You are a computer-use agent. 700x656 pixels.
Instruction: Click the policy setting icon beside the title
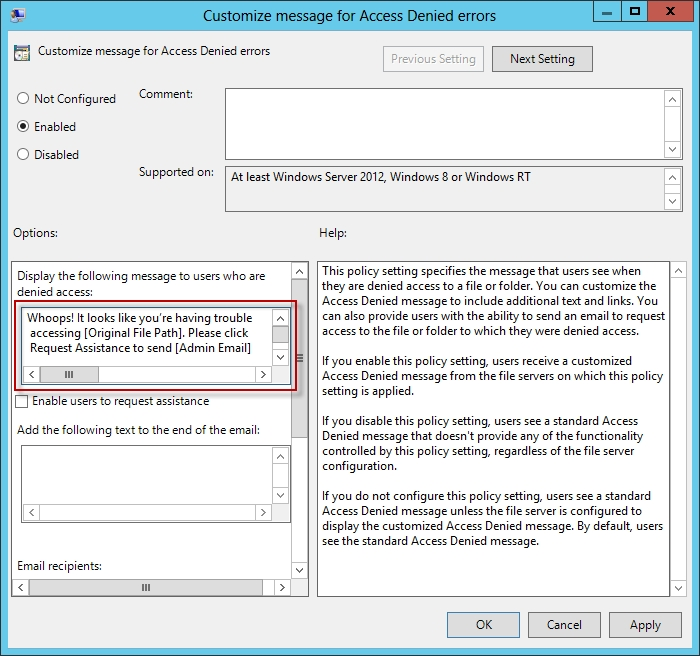[x=22, y=52]
